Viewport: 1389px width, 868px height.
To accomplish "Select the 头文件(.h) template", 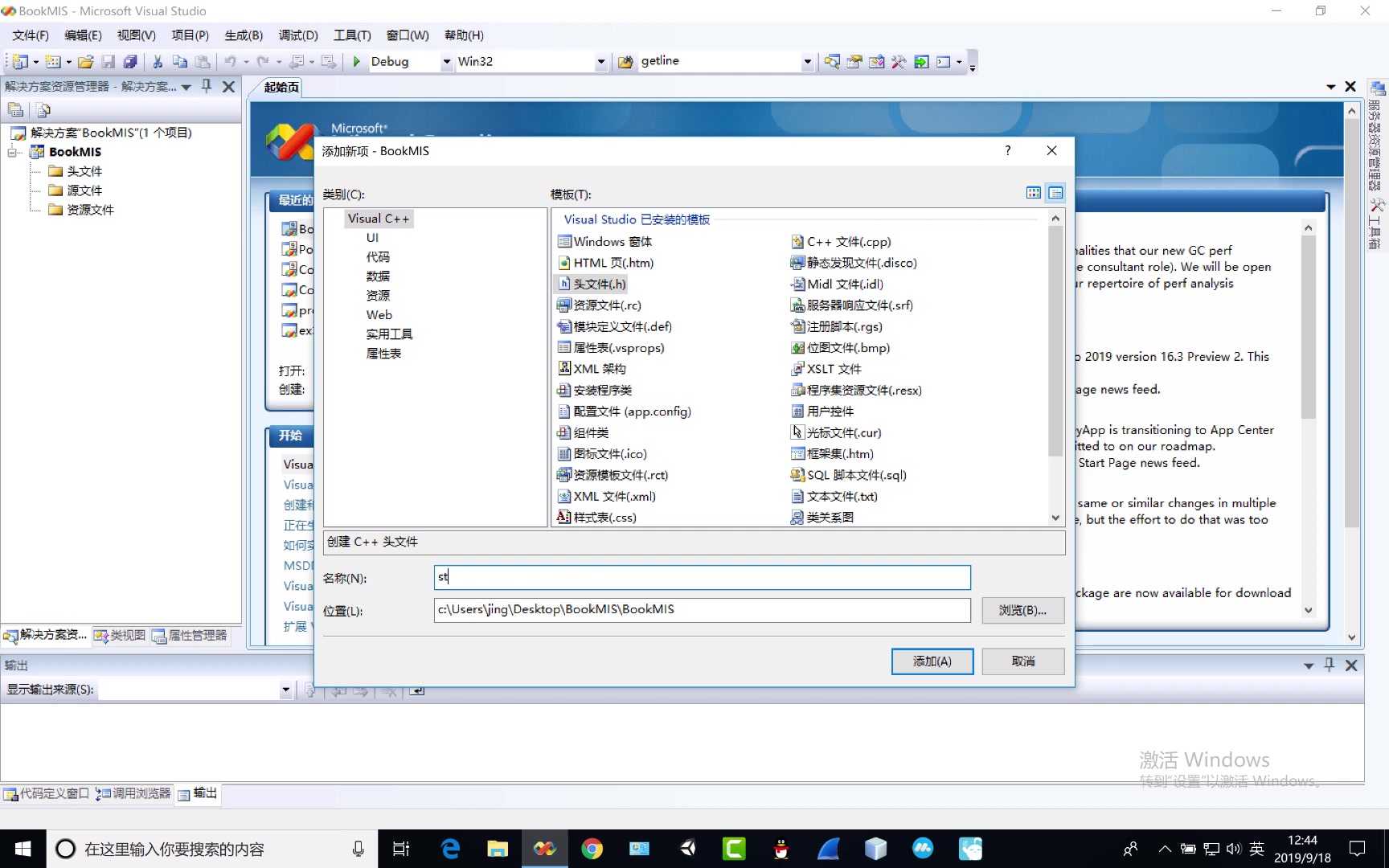I will [592, 284].
